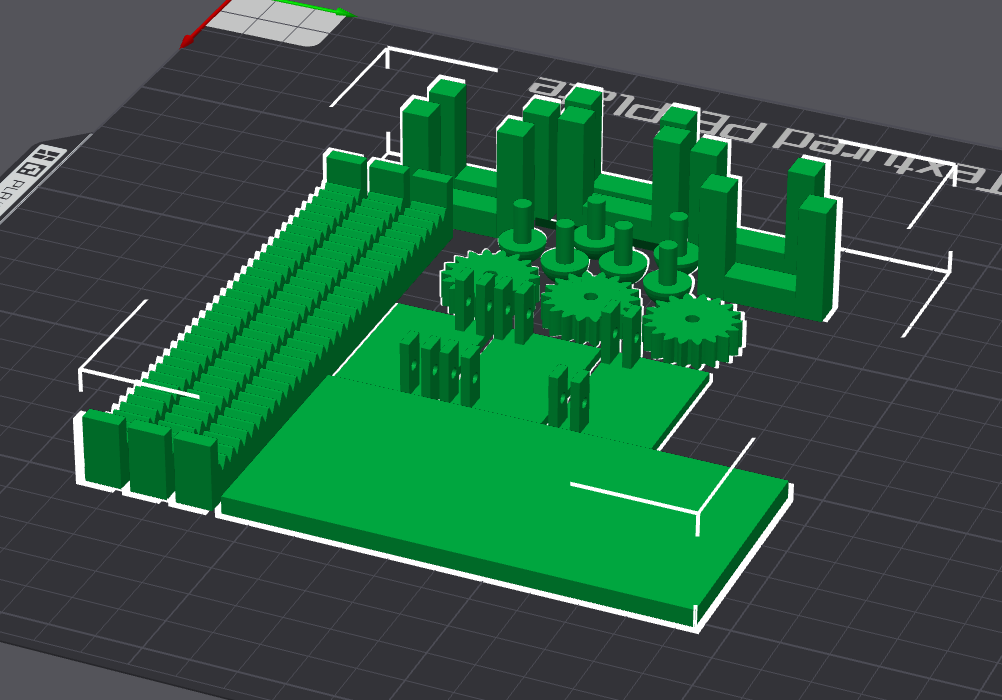Select the peg with flange behind the left gear
Viewport: 1002px width, 700px height.
click(x=523, y=231)
